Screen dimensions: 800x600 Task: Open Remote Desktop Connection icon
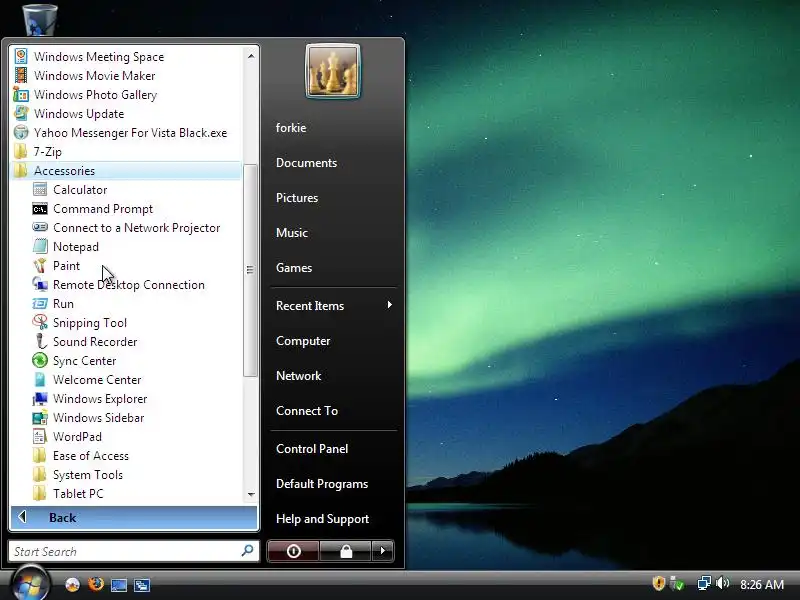tap(40, 285)
